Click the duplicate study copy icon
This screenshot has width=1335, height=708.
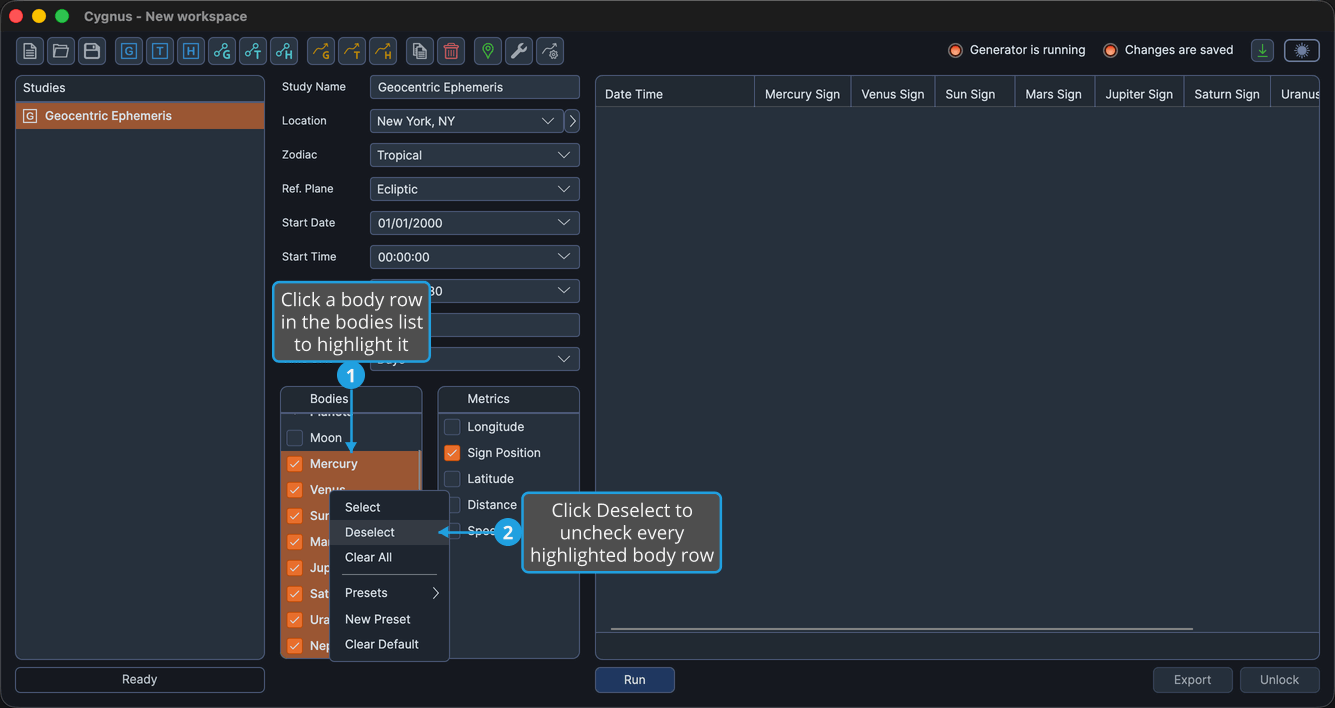(x=420, y=51)
